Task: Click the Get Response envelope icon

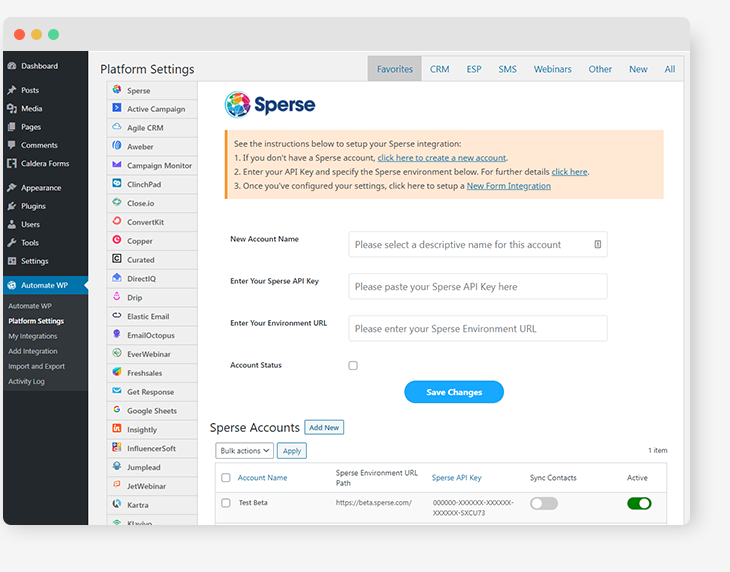Action: pos(117,391)
